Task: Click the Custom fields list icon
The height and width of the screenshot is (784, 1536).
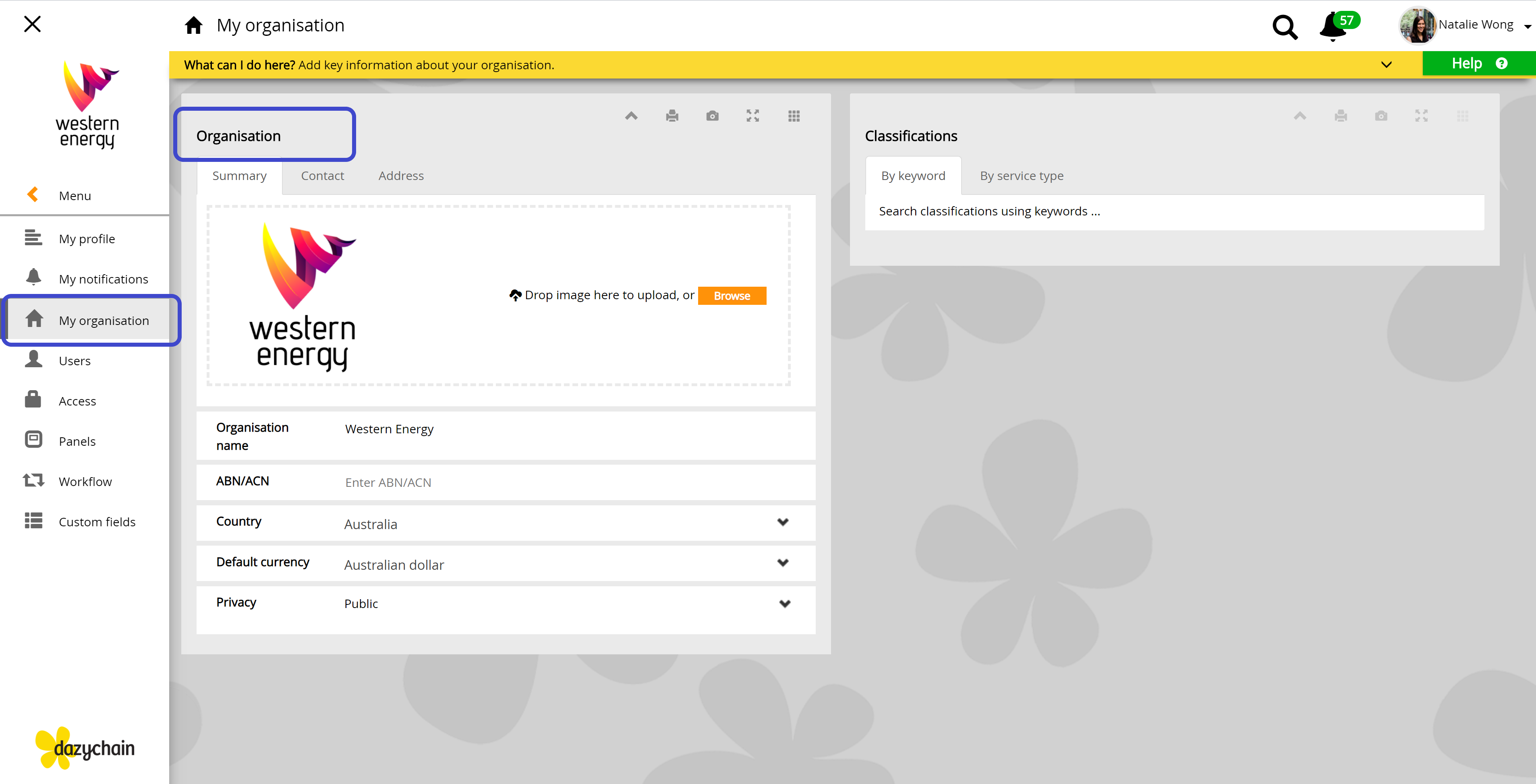Action: (x=33, y=521)
